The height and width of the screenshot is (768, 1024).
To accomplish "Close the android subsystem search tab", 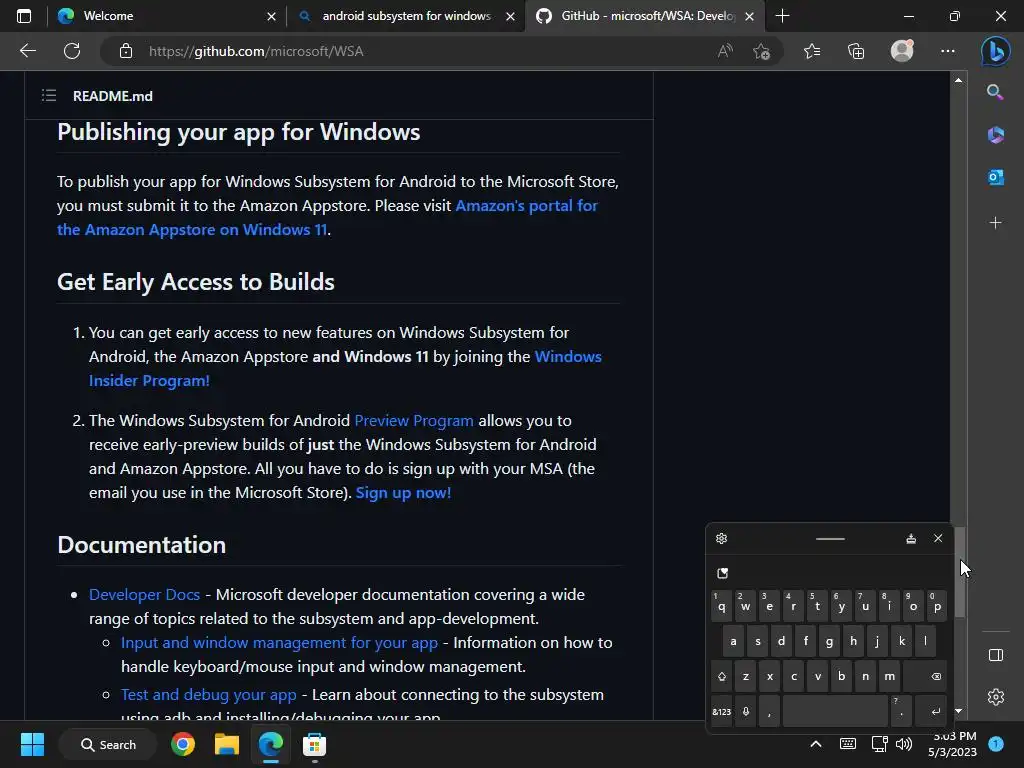I will tap(511, 16).
